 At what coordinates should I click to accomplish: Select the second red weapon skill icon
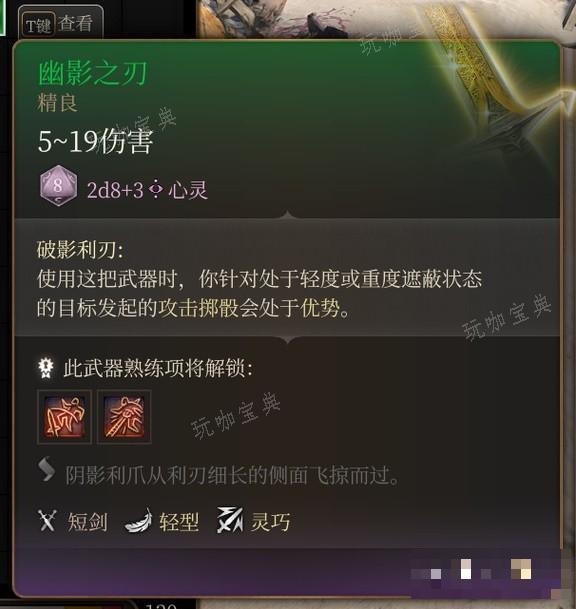point(124,417)
